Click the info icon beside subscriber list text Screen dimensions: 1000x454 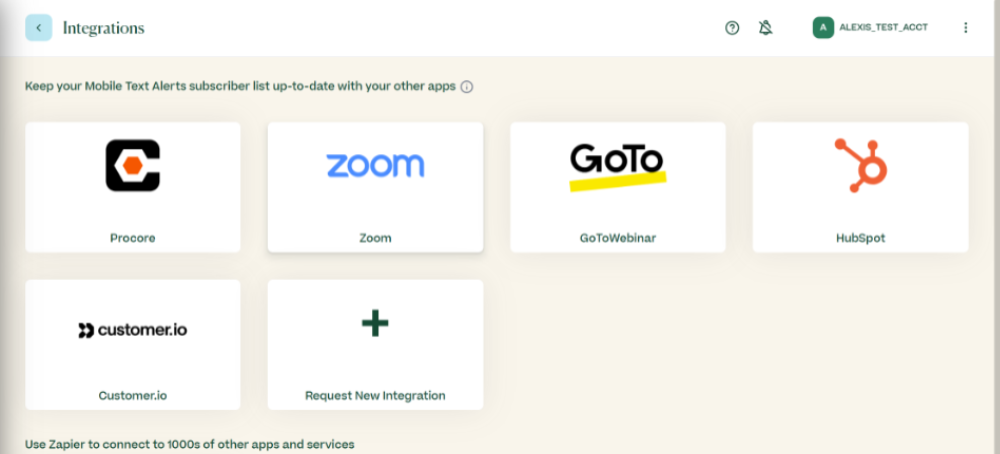(x=467, y=87)
